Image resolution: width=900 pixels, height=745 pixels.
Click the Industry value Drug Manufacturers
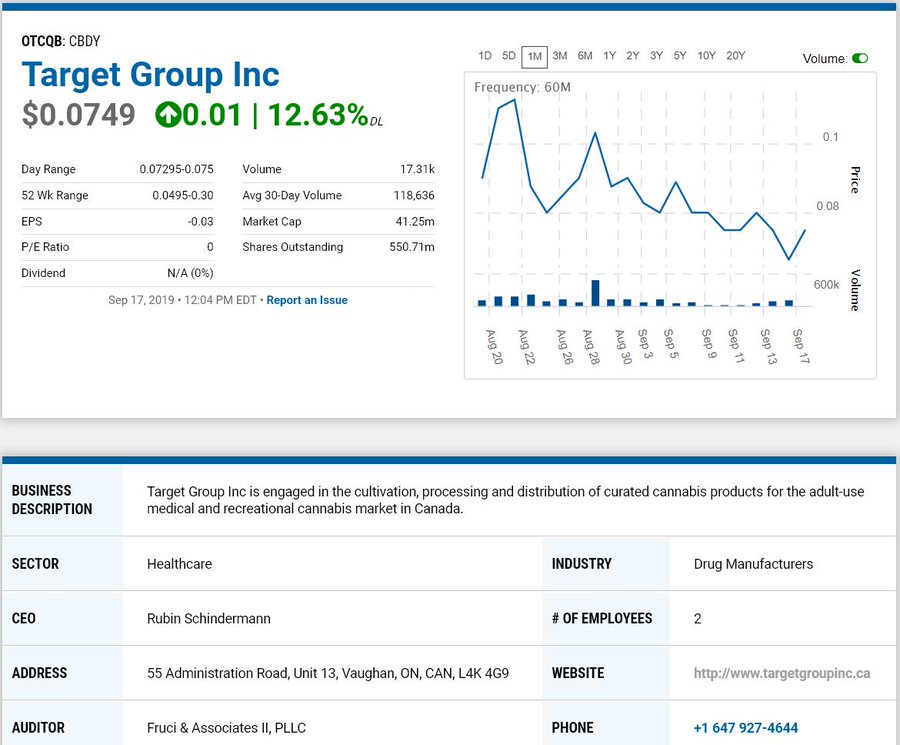753,564
